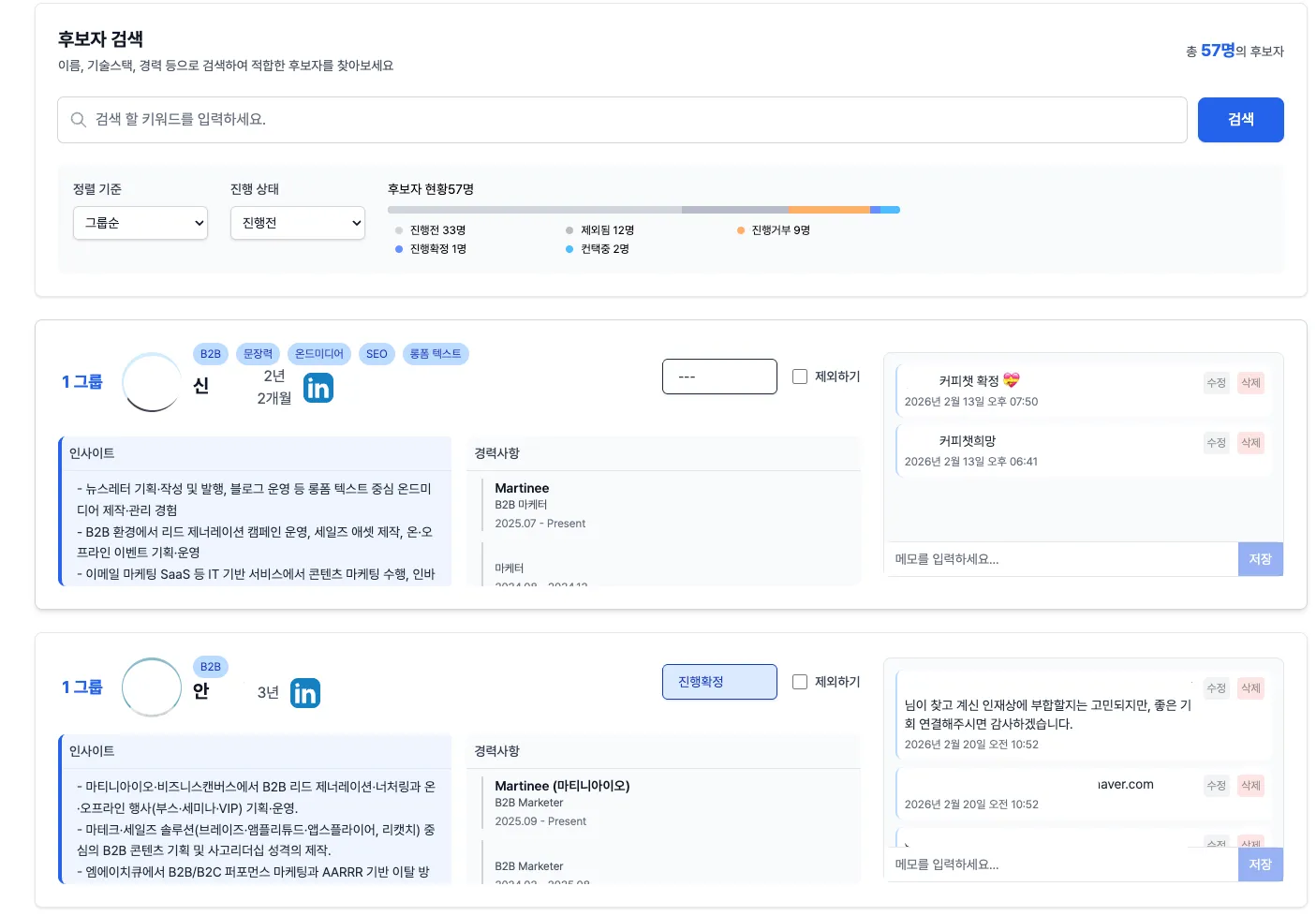1316x916 pixels.
Task: Click the orange 진행거부 segment of the progress bar
Action: pyautogui.click(x=829, y=210)
